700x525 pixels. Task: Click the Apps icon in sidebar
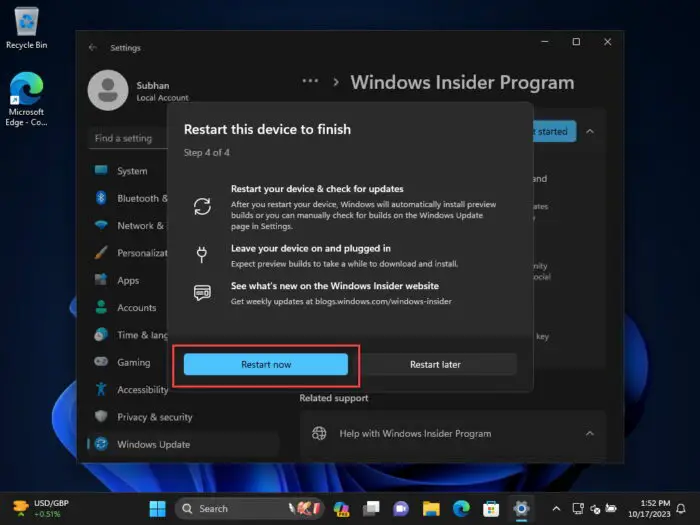point(101,280)
